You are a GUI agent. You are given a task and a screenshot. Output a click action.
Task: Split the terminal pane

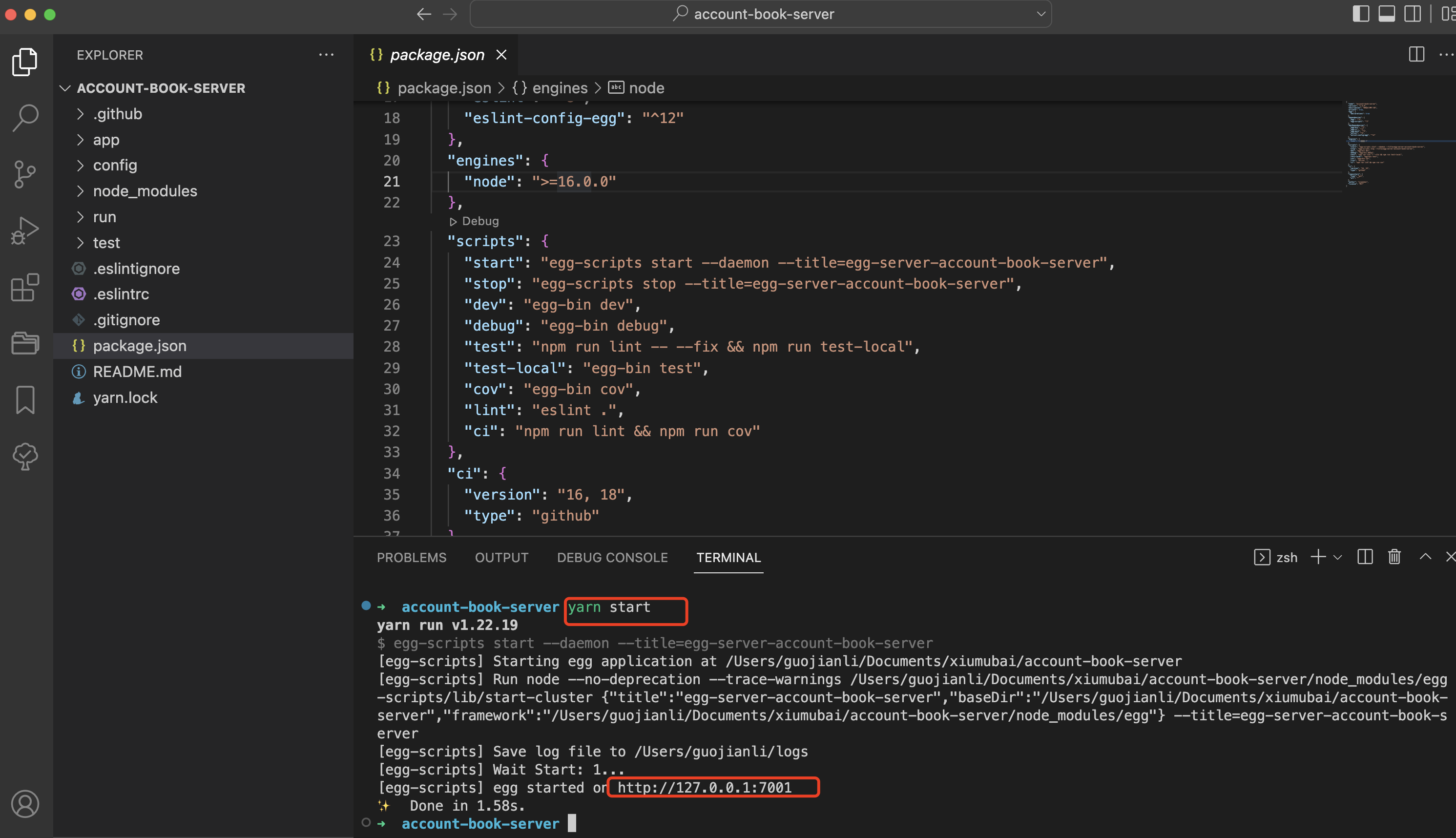pos(1365,557)
